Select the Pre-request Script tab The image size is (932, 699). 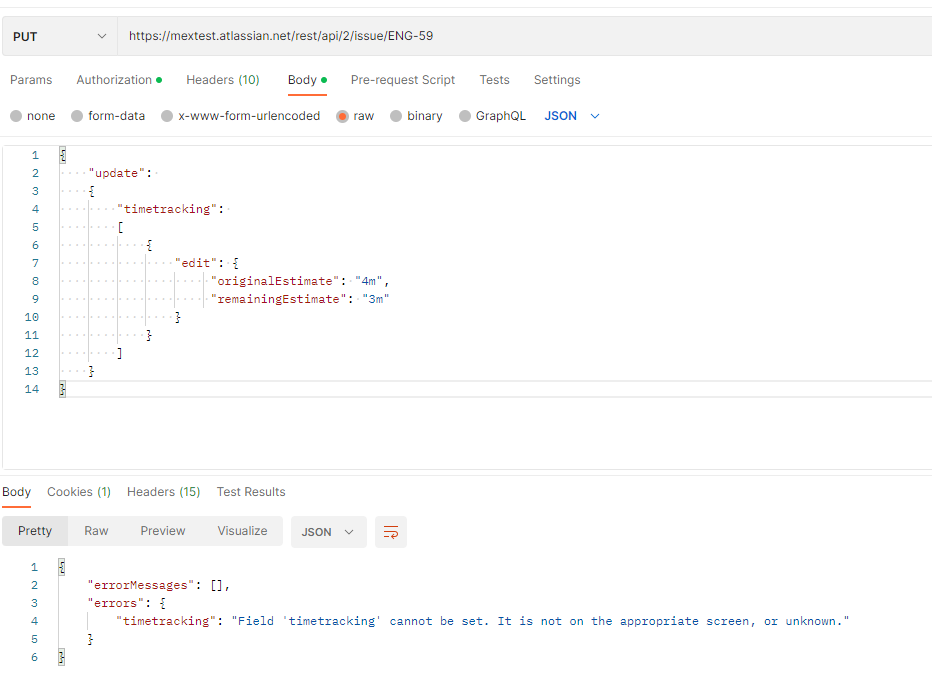click(403, 80)
